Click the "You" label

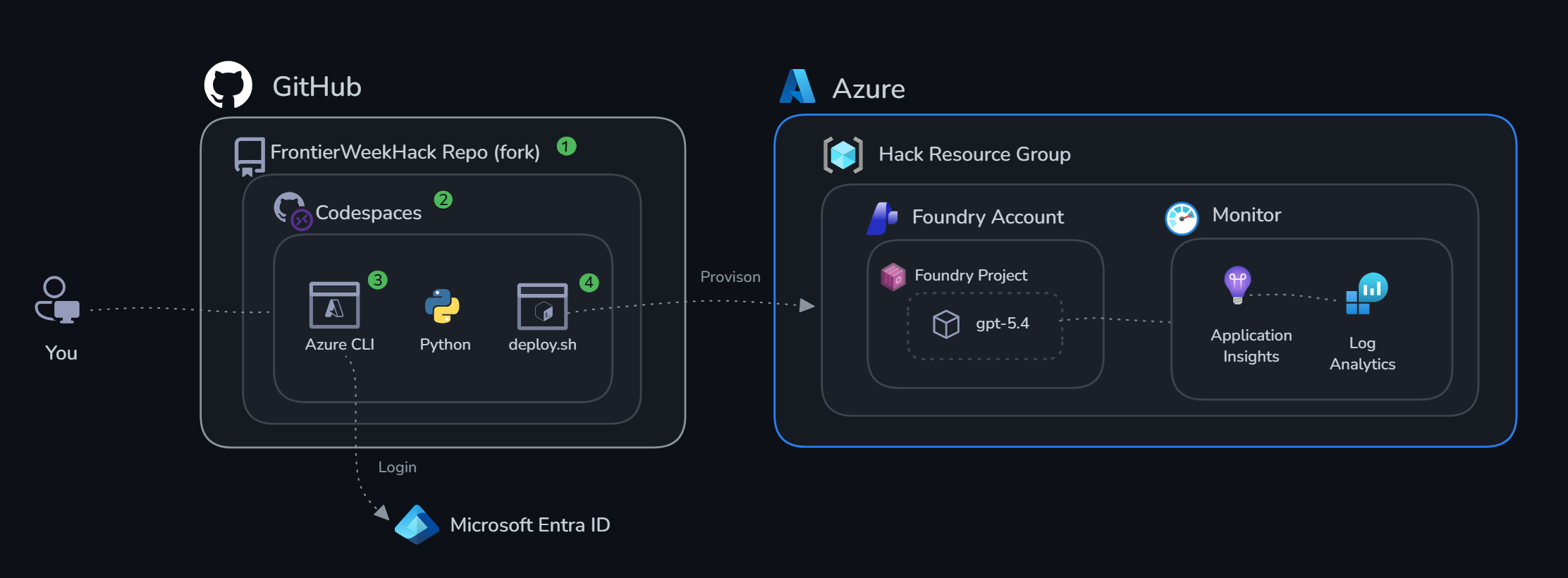tap(61, 353)
